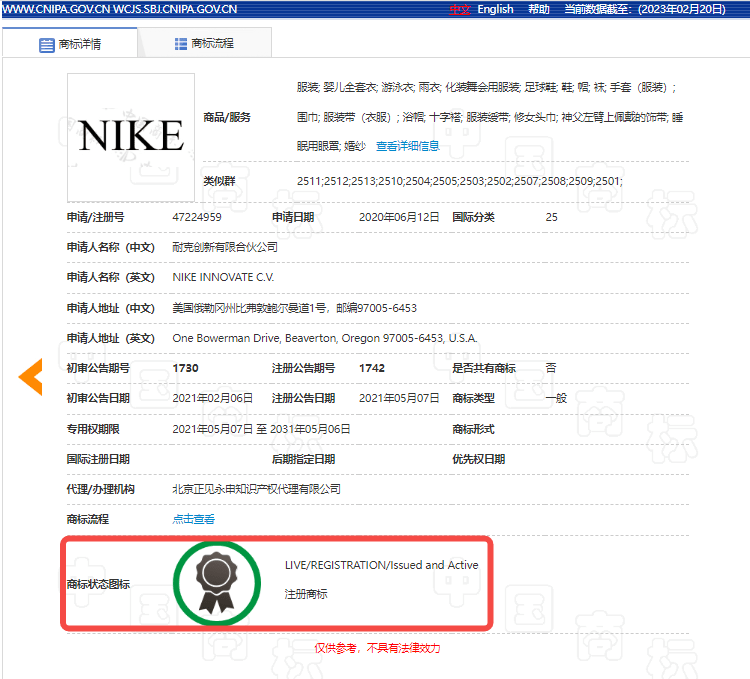The height and width of the screenshot is (679, 750).
Task: Click the agency name 北京正见永申知识产权代理有限公司
Action: point(256,489)
